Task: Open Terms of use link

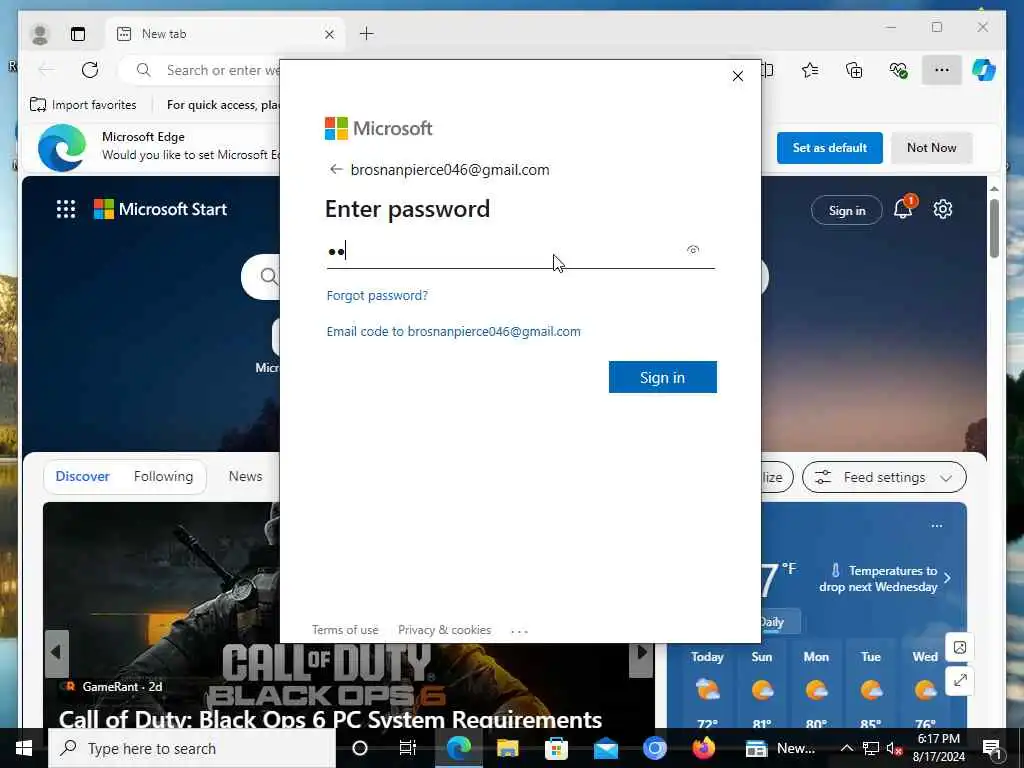Action: click(345, 630)
